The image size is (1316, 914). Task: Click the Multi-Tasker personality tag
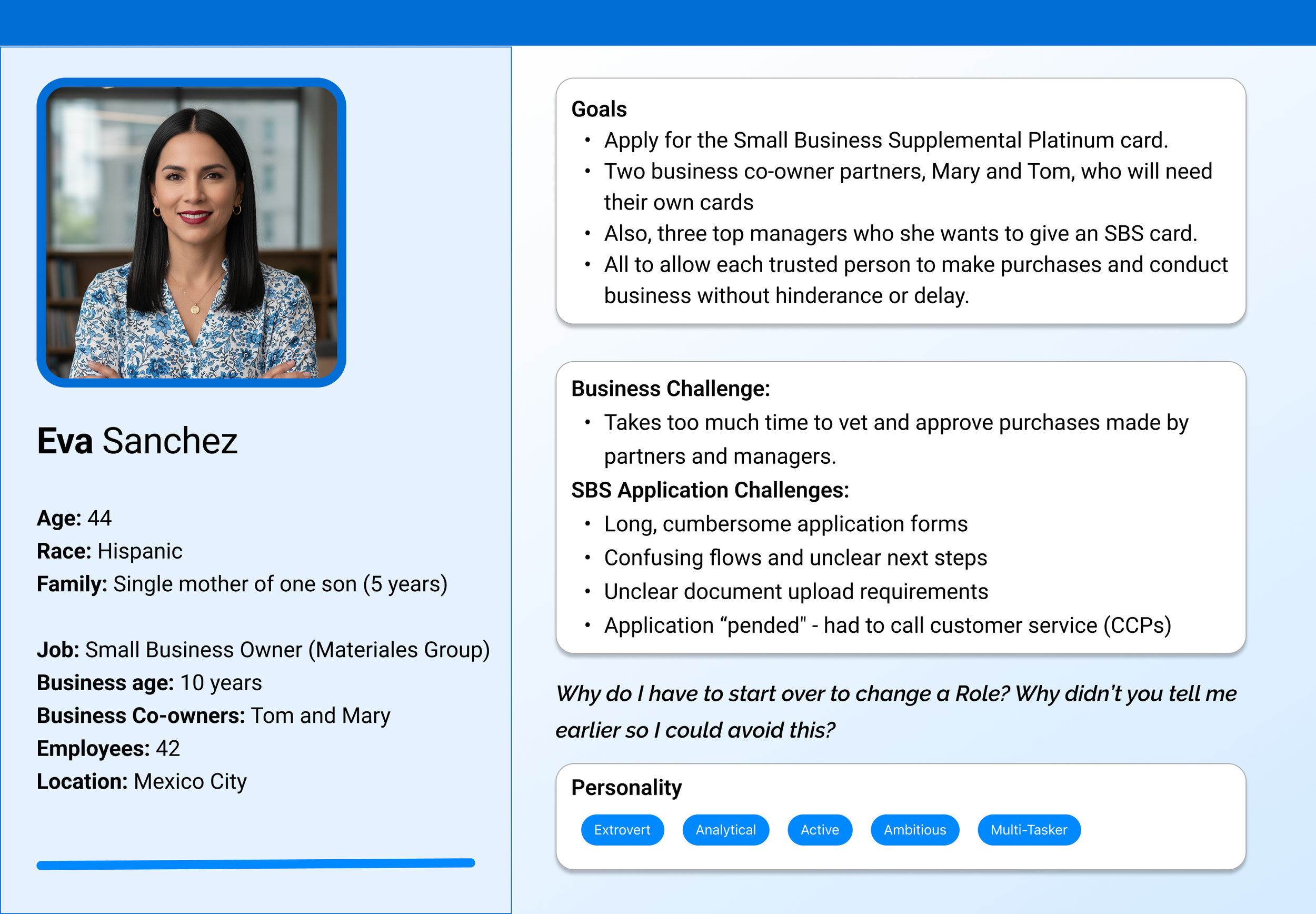tap(1028, 829)
